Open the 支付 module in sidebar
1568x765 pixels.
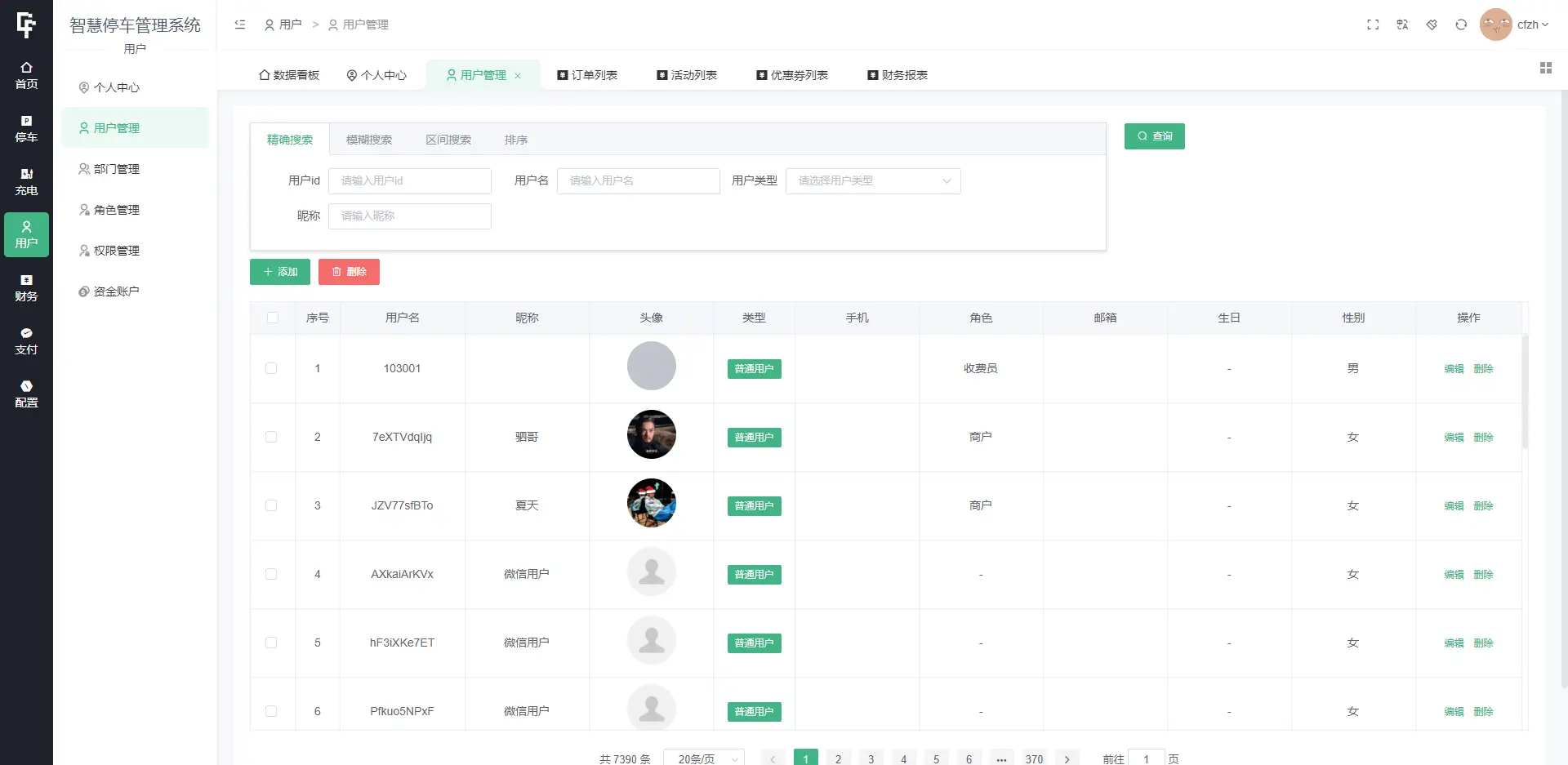[x=26, y=340]
